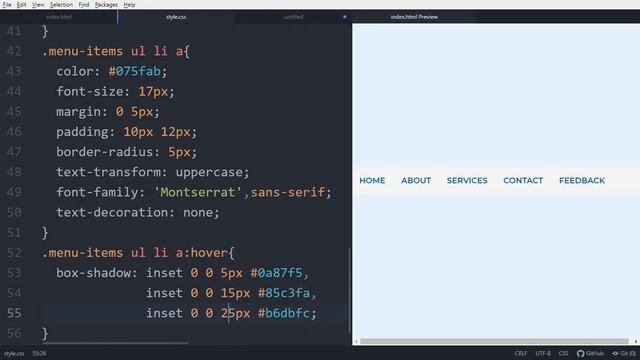Click the #85c3fa color code
The width and height of the screenshot is (640, 360).
284,293
